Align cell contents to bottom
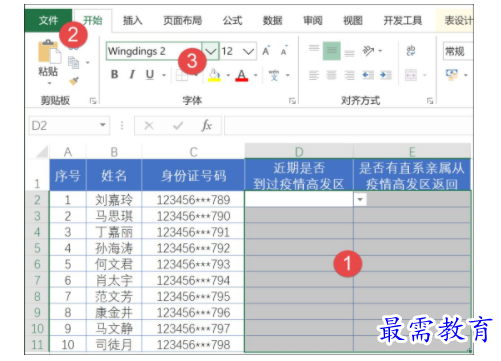Viewport: 501px width, 361px height. pyautogui.click(x=349, y=52)
